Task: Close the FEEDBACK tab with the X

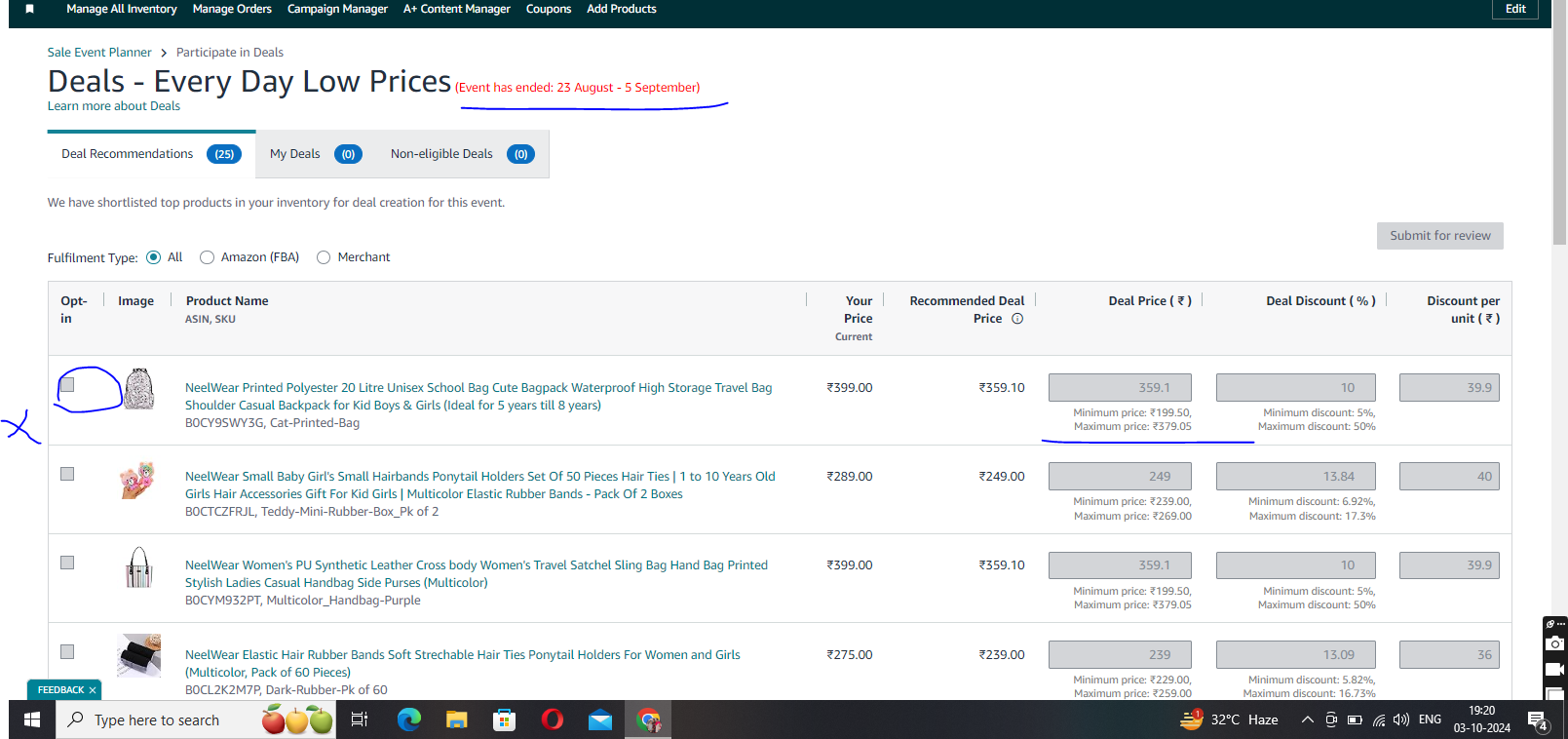Action: 93,690
